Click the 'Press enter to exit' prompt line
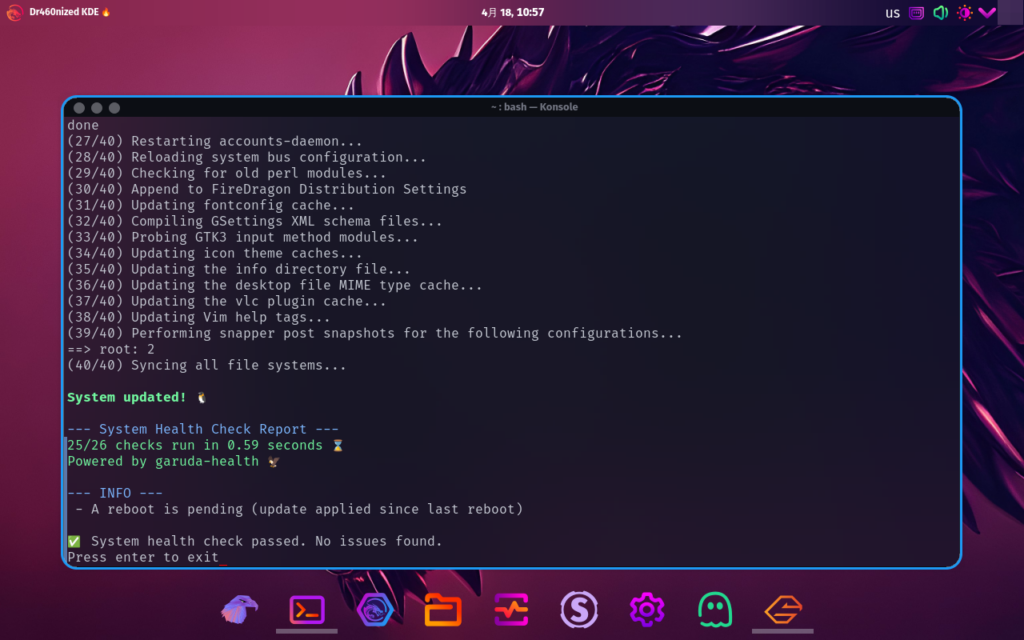The image size is (1024, 640). pos(143,557)
